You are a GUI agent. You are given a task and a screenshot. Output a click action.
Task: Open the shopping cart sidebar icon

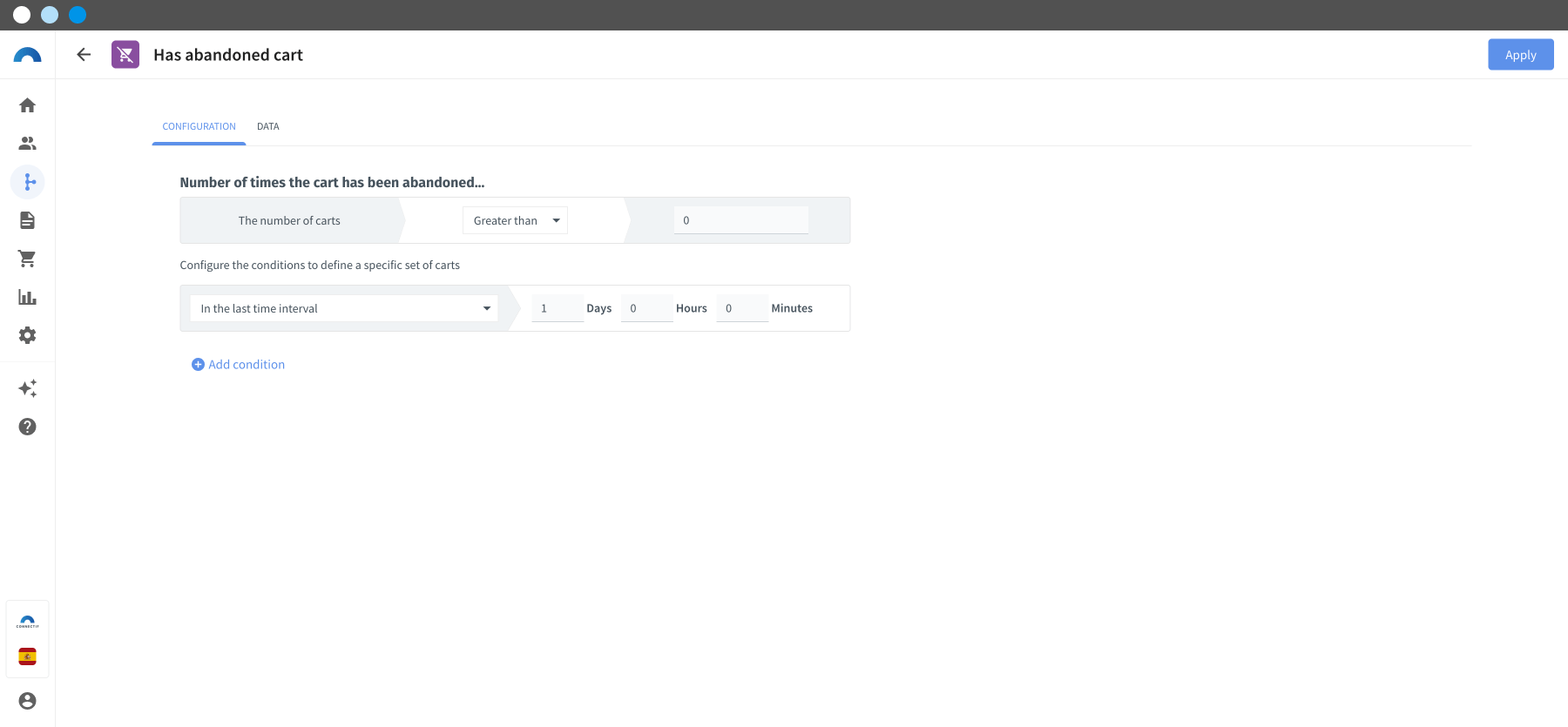click(x=27, y=259)
